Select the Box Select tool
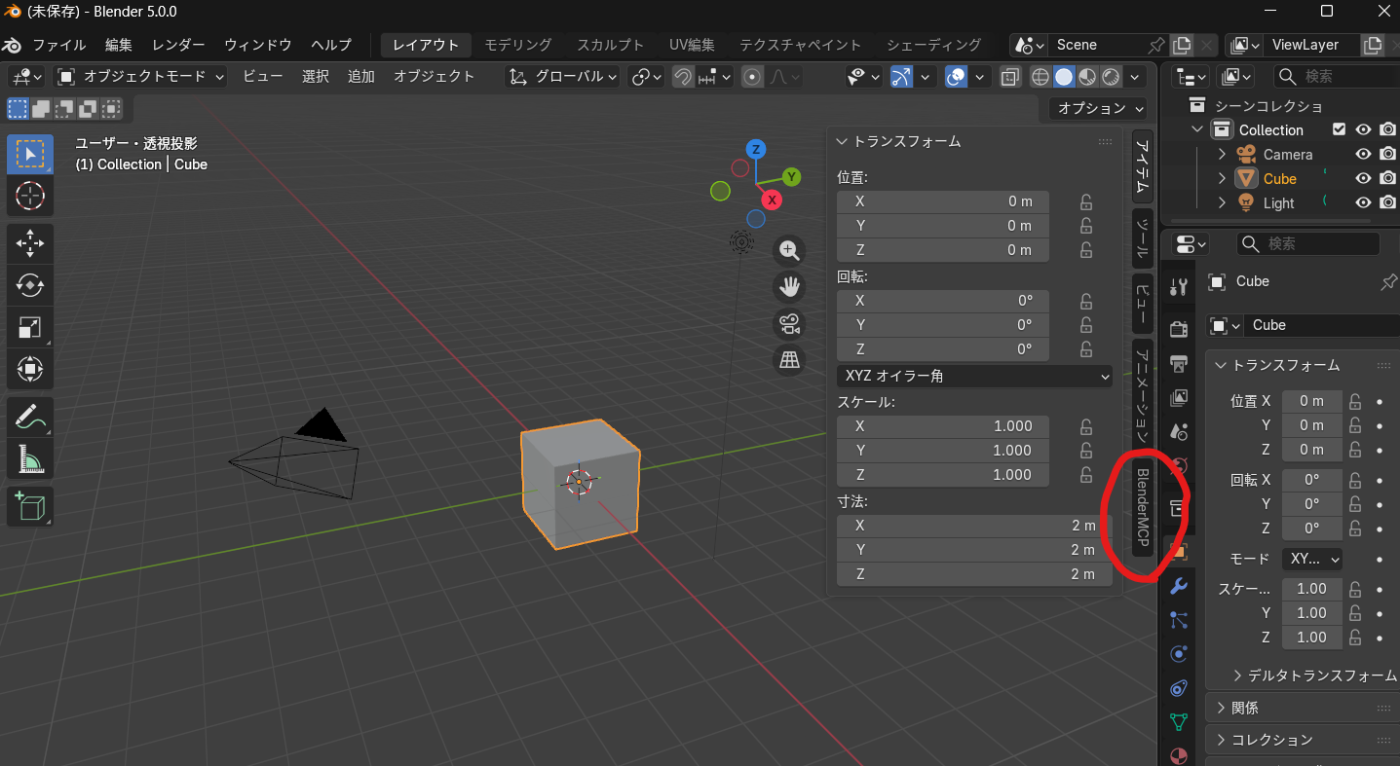The width and height of the screenshot is (1400, 766). 30,154
